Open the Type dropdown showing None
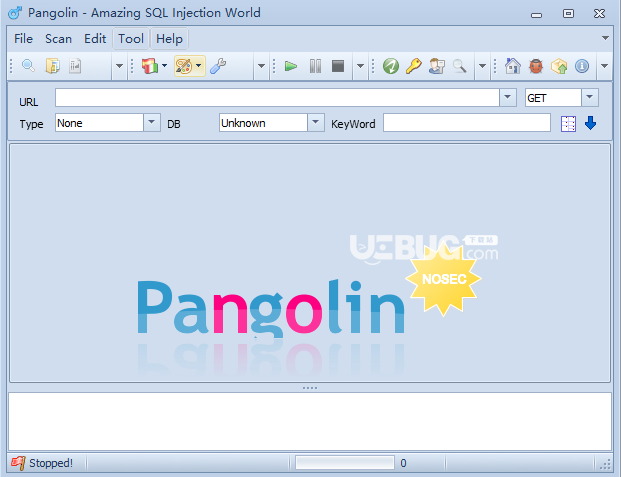Viewport: 621px width, 477px height. [x=152, y=122]
